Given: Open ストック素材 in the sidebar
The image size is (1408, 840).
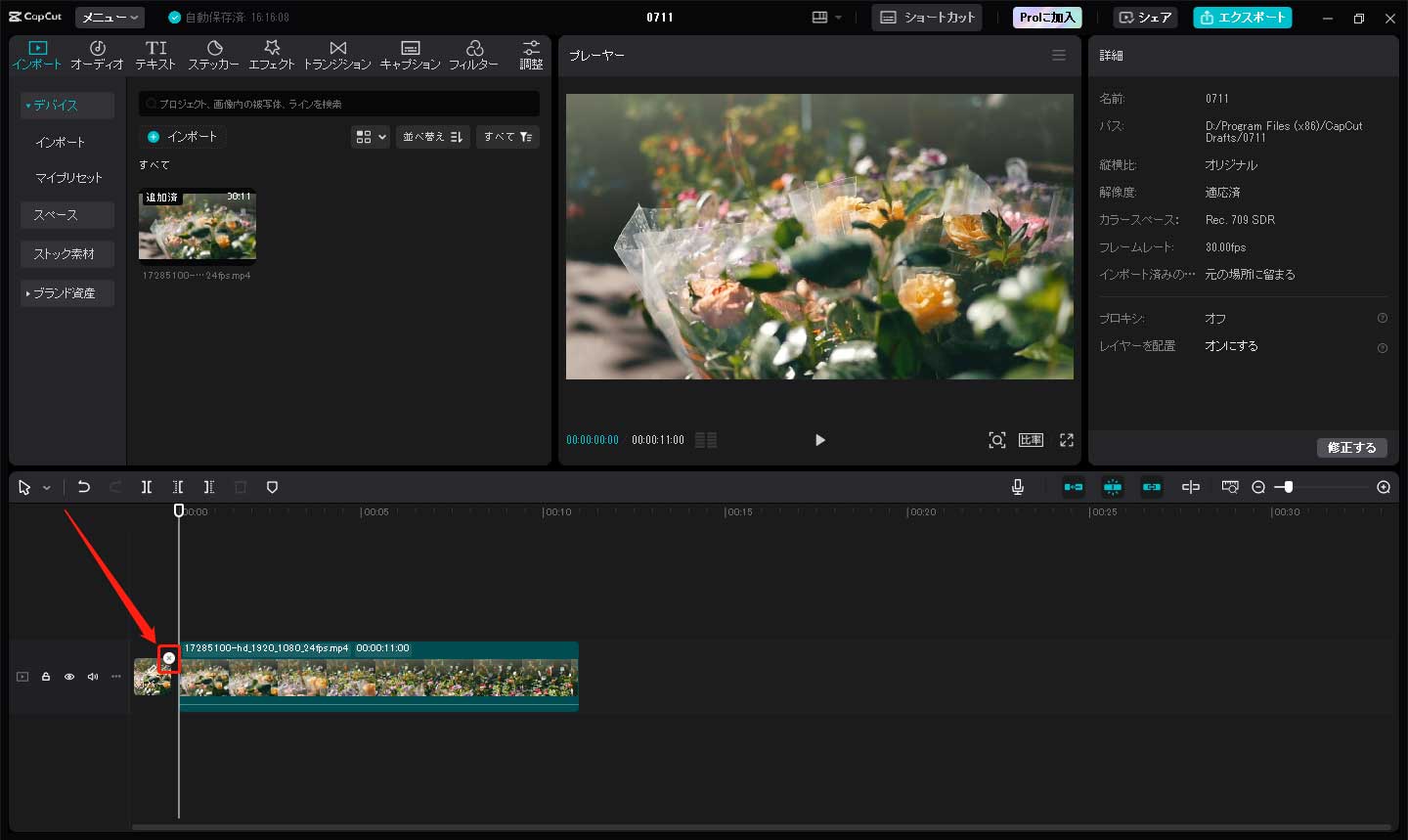Looking at the screenshot, I should click(67, 254).
